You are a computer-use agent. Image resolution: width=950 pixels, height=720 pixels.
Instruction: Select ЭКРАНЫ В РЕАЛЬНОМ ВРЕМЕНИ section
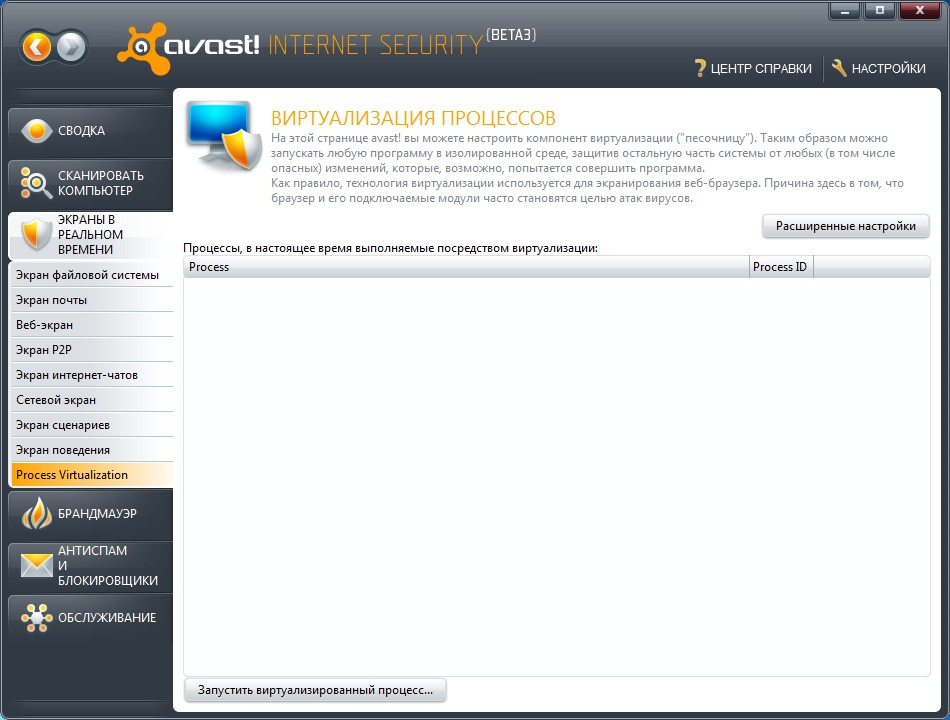91,235
